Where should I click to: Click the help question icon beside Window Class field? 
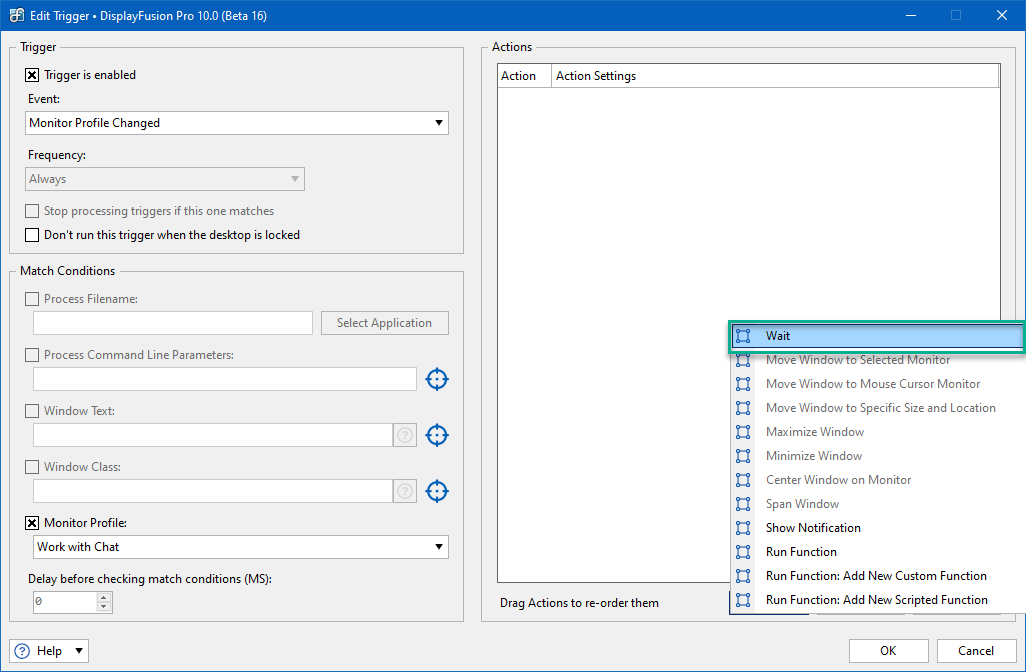pos(405,491)
